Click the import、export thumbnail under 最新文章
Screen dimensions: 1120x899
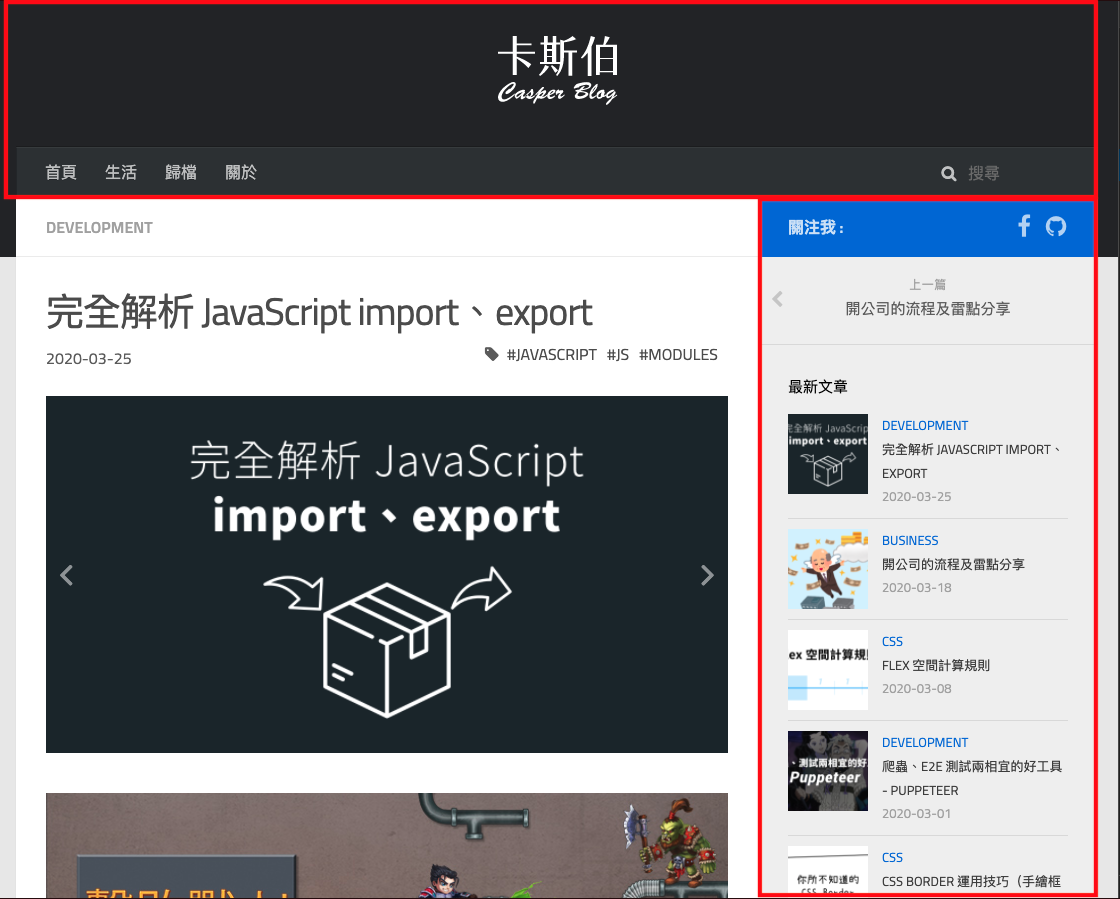click(828, 454)
